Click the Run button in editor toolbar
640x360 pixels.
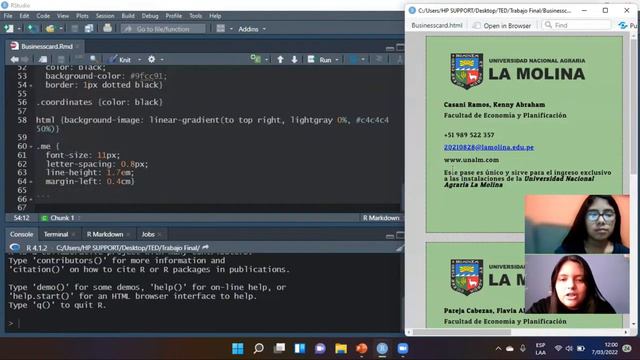320,60
